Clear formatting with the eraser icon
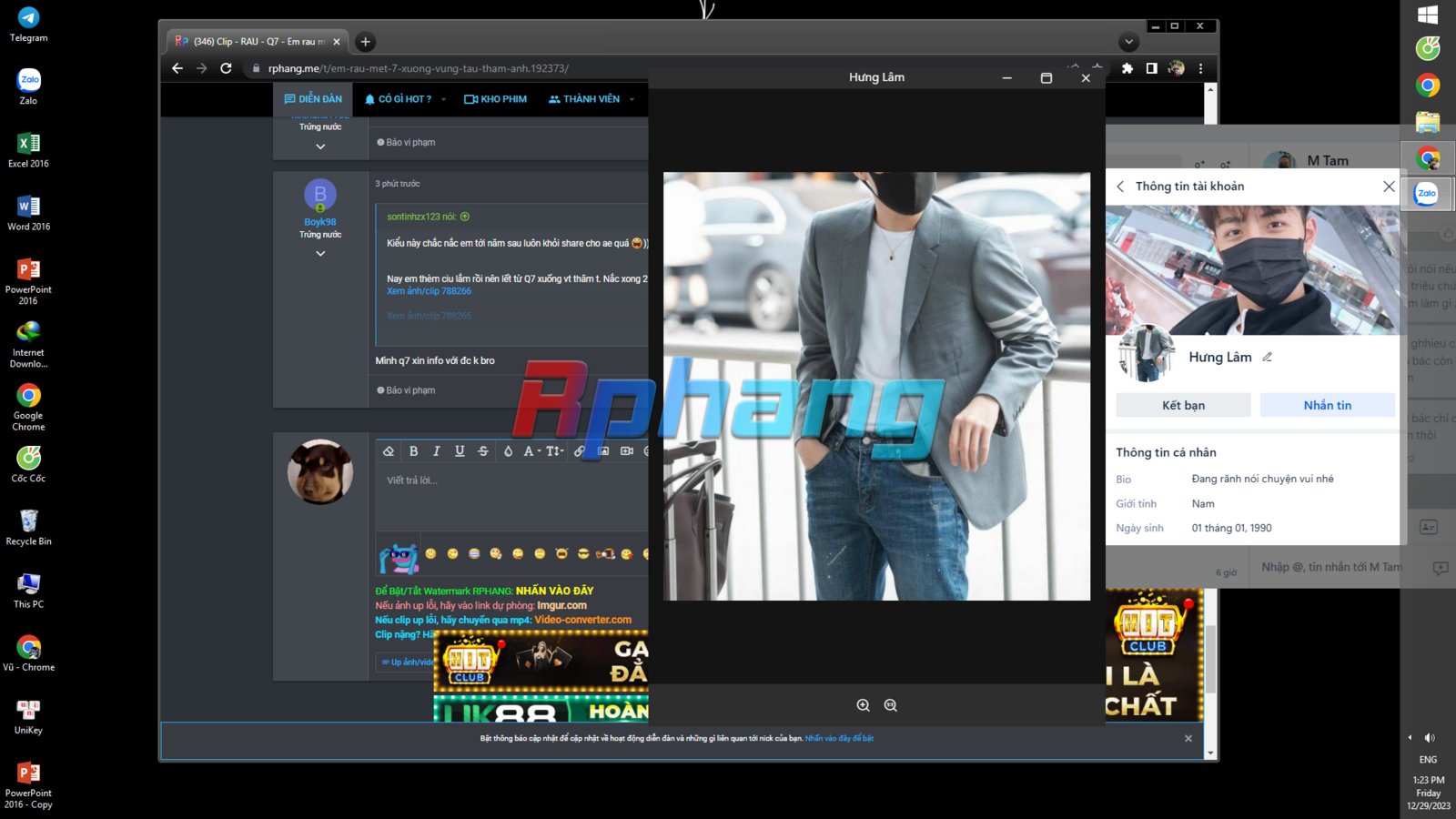The image size is (1456, 819). [389, 451]
